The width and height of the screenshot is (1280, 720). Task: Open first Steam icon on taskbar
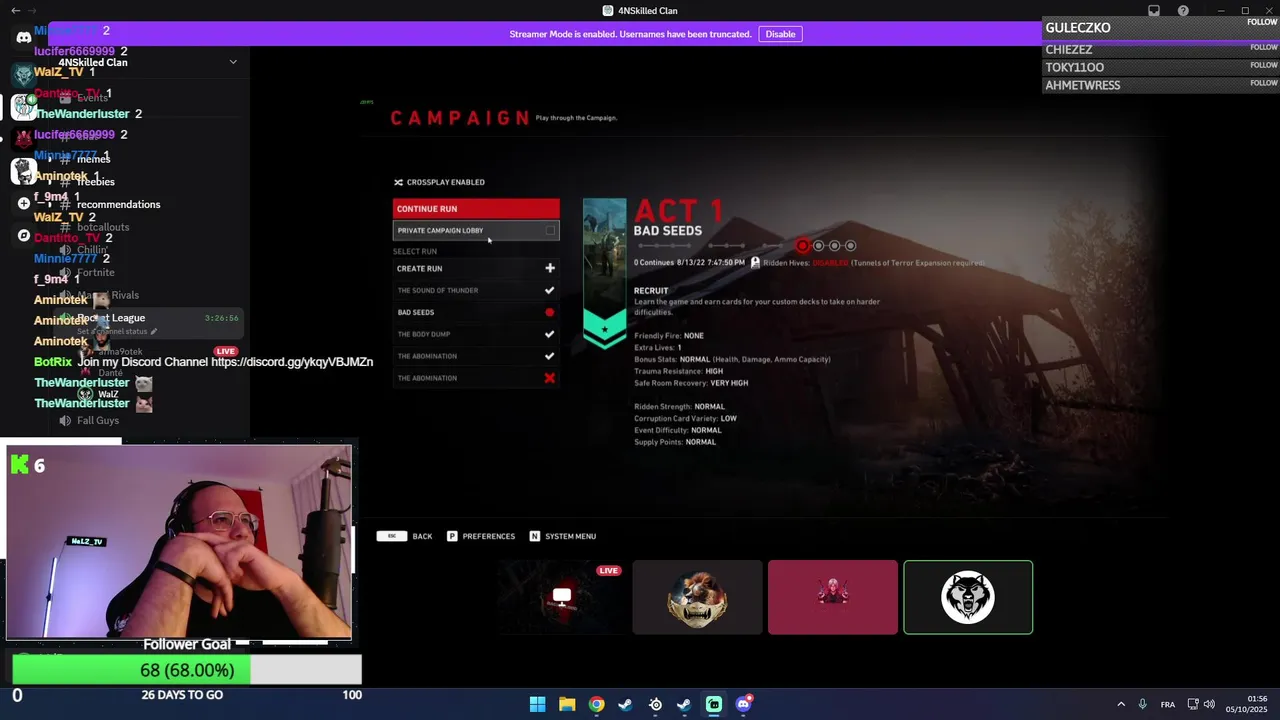tap(625, 704)
